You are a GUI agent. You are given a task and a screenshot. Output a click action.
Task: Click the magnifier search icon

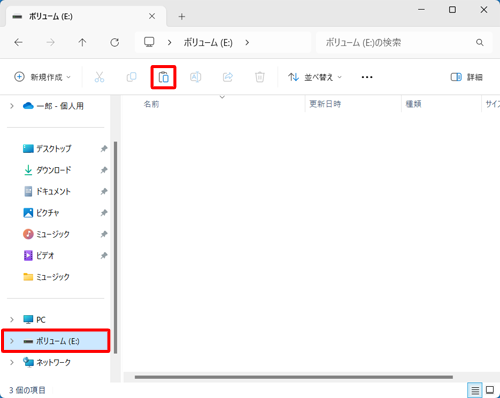pyautogui.click(x=480, y=43)
